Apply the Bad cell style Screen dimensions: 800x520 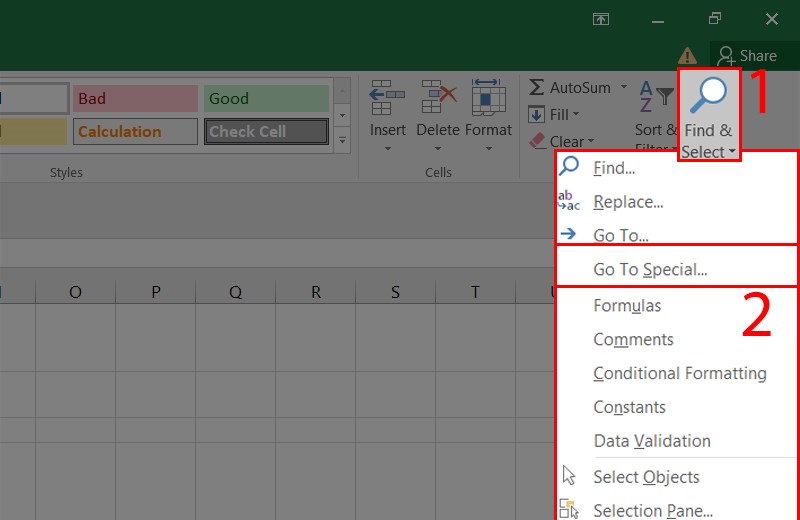[135, 98]
